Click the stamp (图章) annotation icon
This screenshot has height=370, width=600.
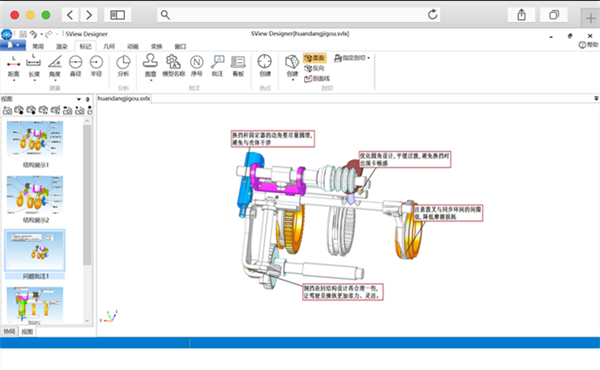(150, 66)
